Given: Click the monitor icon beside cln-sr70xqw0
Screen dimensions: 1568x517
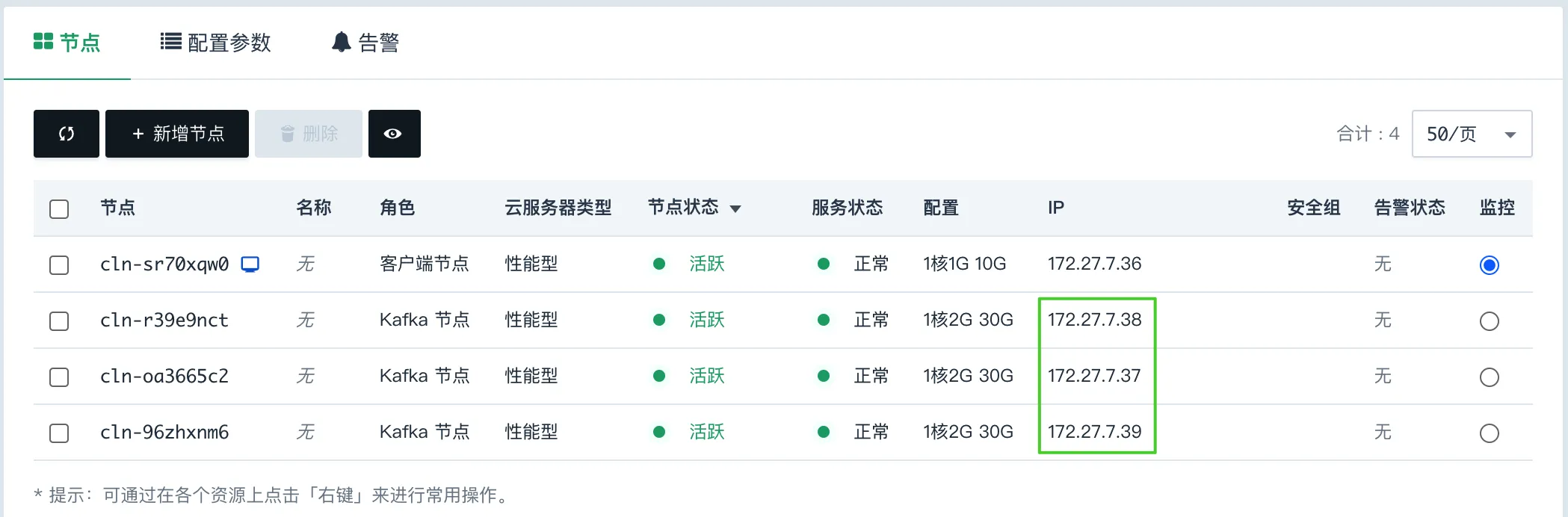Looking at the screenshot, I should point(250,264).
